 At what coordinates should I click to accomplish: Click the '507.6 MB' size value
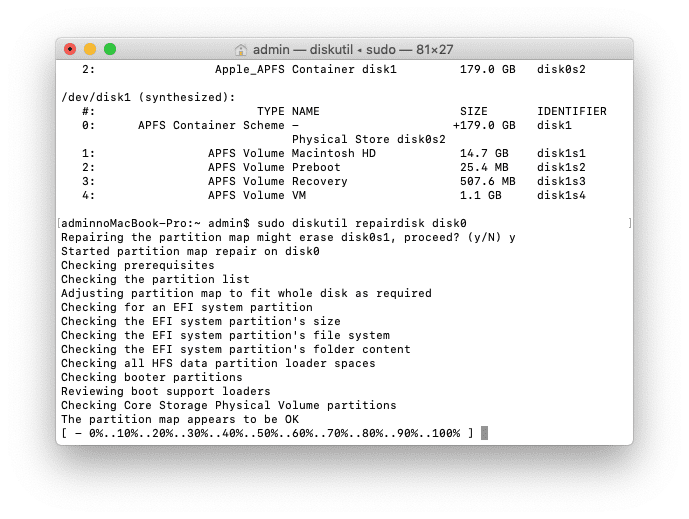click(x=488, y=181)
